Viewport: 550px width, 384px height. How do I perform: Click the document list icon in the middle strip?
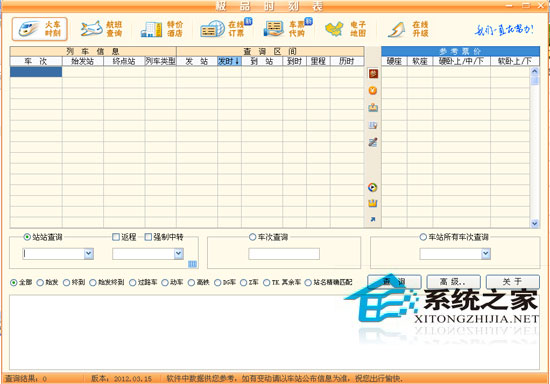373,125
